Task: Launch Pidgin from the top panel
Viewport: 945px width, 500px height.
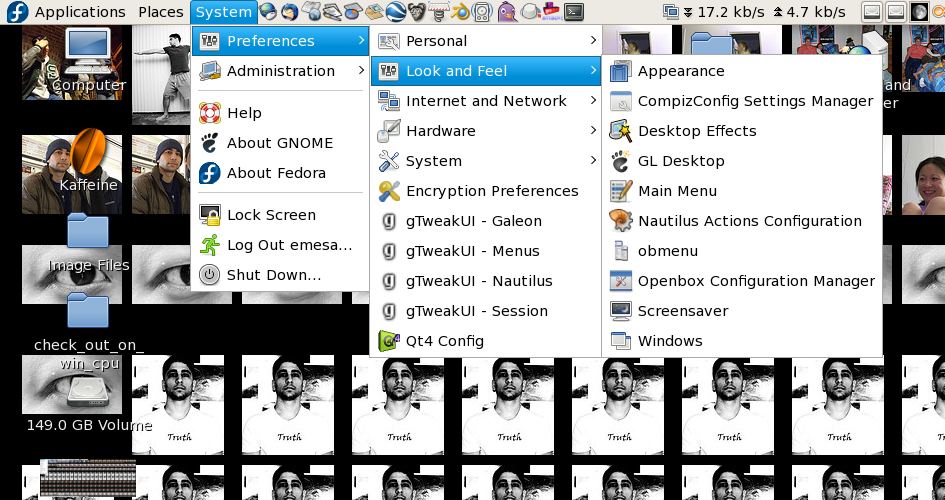Action: tap(507, 11)
